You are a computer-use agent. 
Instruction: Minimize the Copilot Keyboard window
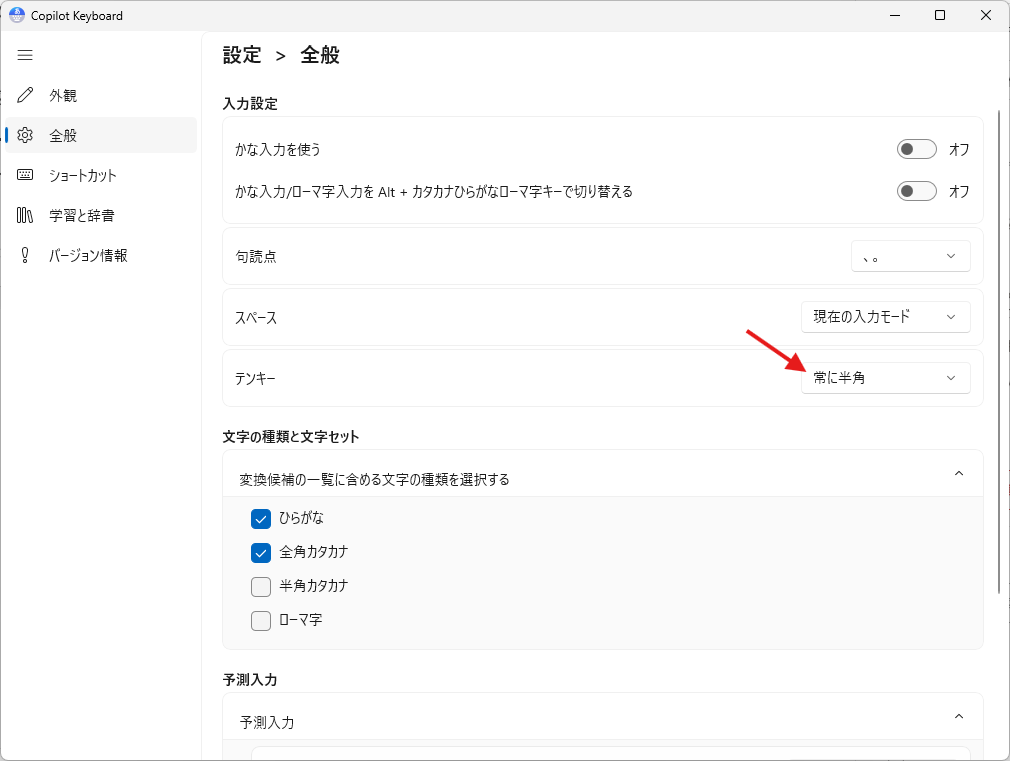tap(895, 15)
